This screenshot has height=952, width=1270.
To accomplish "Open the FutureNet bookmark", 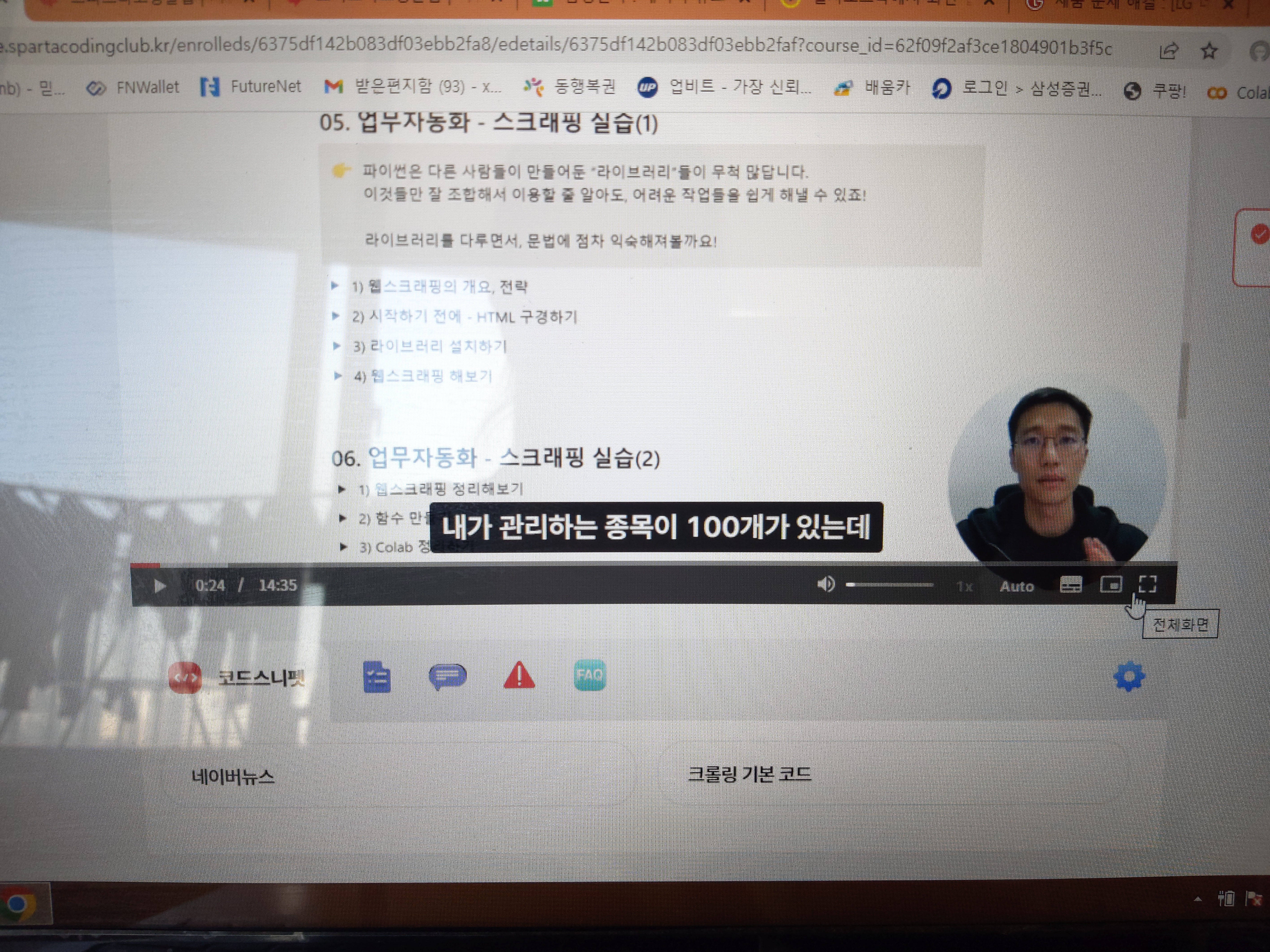I will click(251, 87).
